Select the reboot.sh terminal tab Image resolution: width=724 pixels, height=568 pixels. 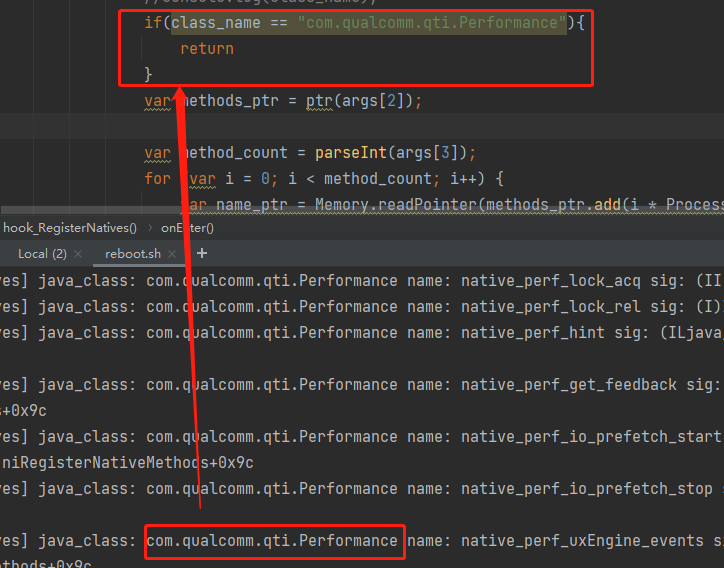coord(133,254)
